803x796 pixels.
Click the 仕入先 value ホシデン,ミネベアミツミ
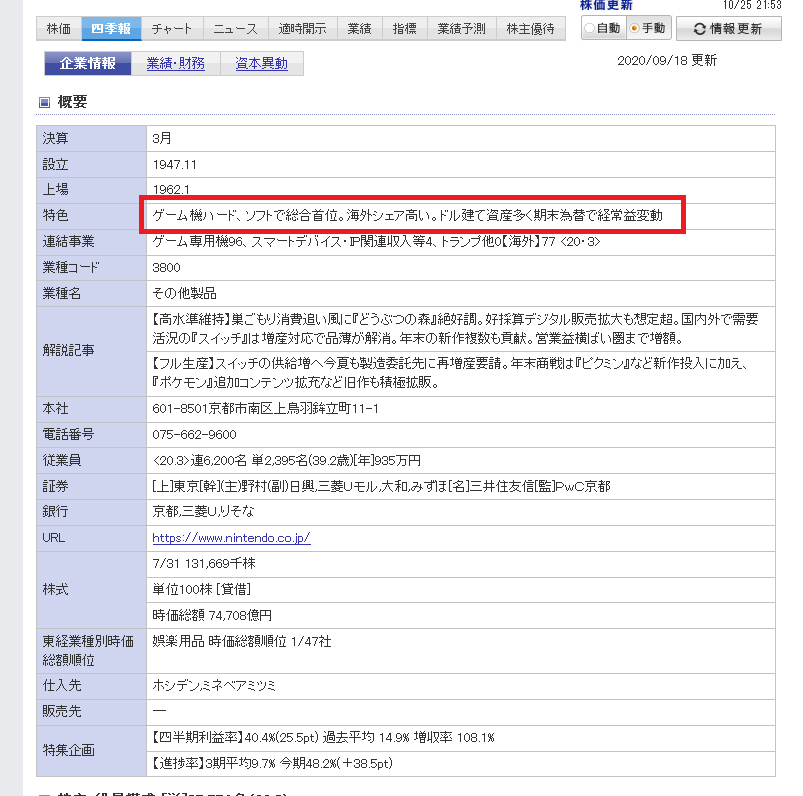[x=214, y=685]
